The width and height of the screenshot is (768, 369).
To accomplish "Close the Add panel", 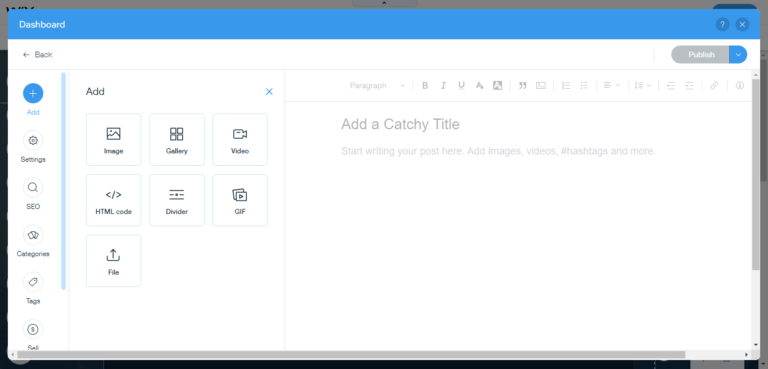I will tap(269, 92).
